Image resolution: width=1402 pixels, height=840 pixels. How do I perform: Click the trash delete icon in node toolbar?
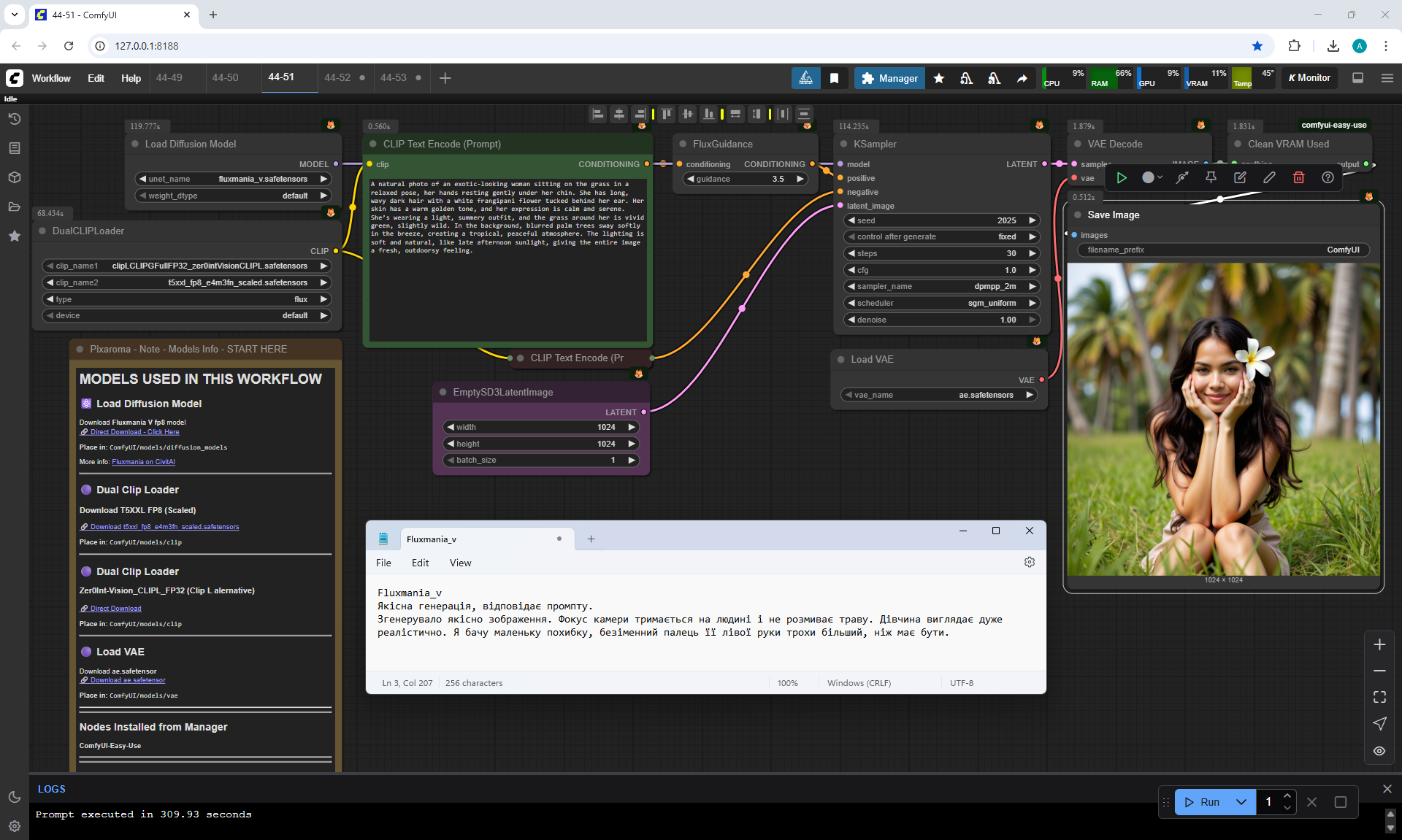click(x=1298, y=177)
